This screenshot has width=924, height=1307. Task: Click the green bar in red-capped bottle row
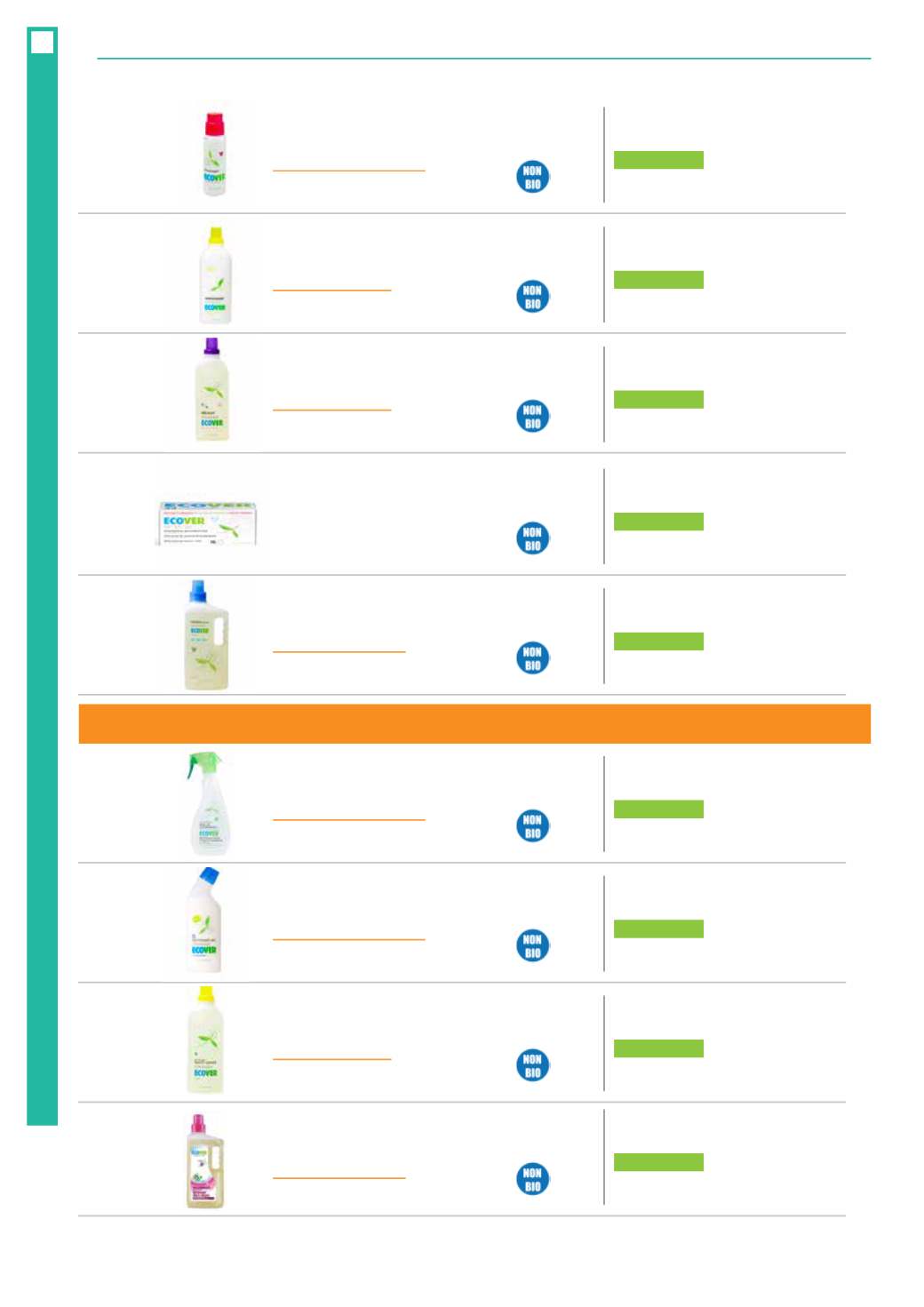[x=658, y=160]
